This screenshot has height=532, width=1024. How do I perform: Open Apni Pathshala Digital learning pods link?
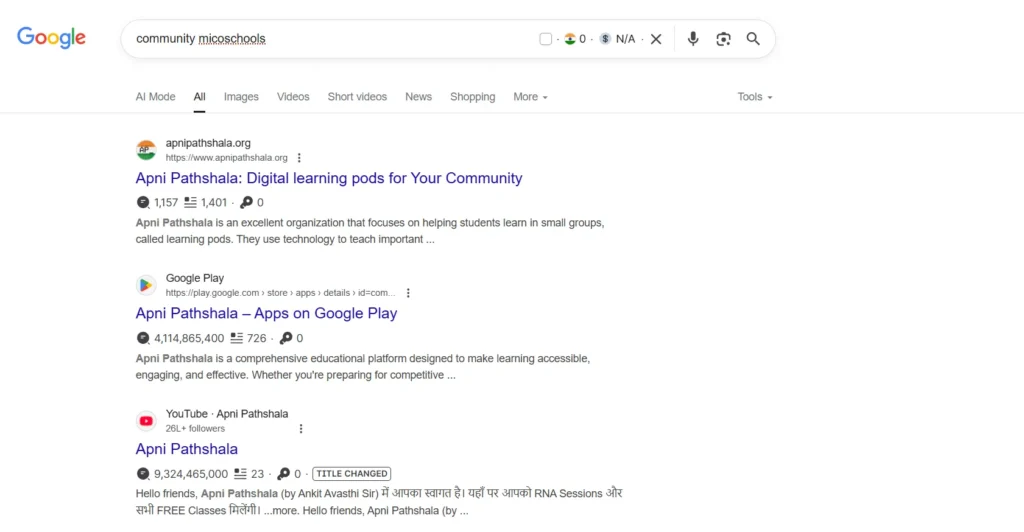[329, 178]
